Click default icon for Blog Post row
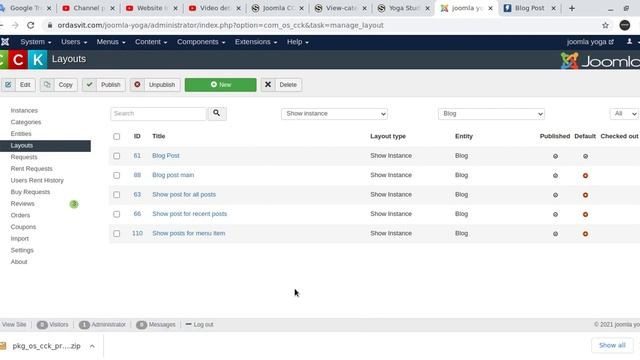Image resolution: width=640 pixels, height=360 pixels. pos(585,156)
